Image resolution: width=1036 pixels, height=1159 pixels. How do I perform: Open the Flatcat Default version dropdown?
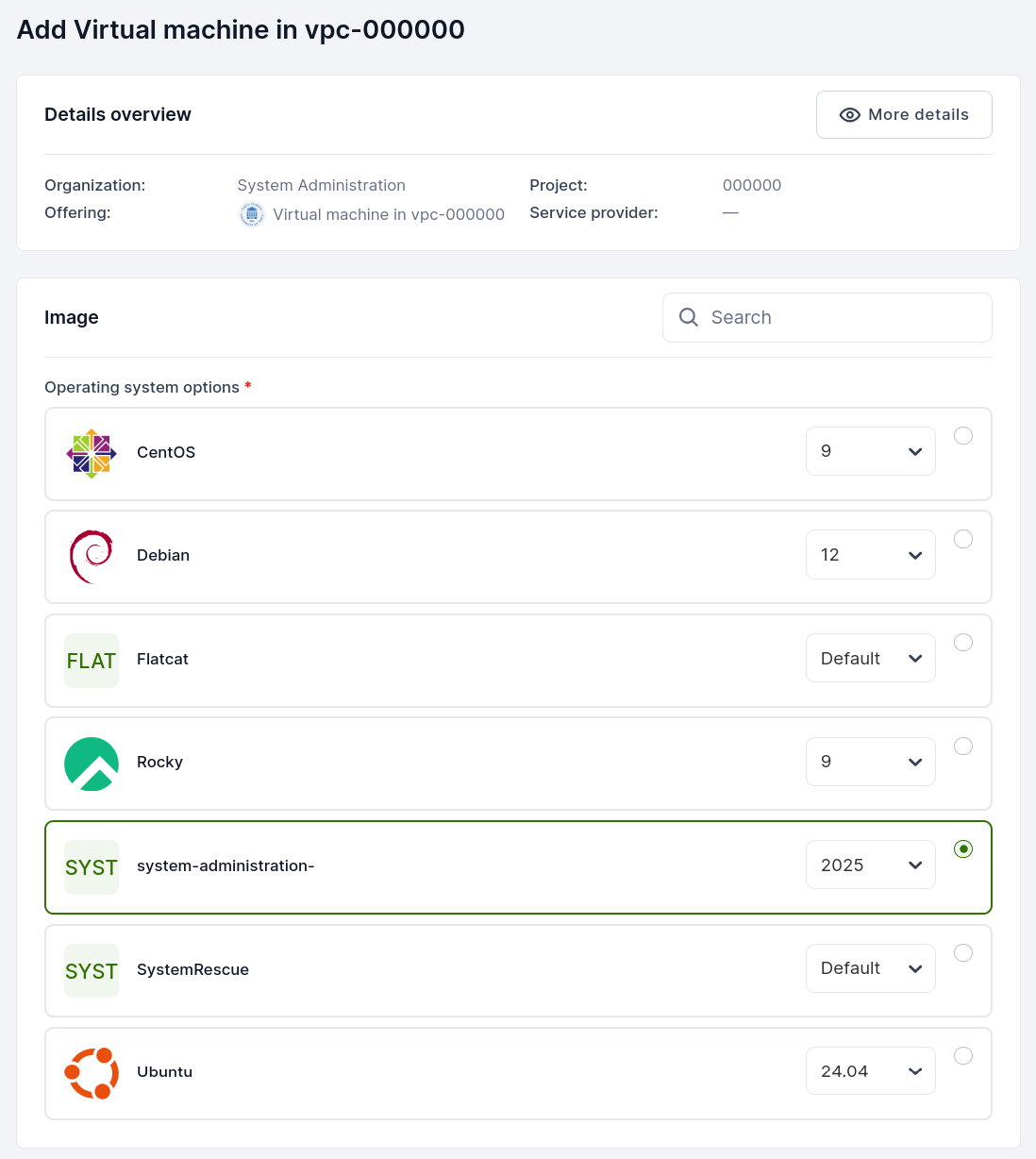click(870, 658)
